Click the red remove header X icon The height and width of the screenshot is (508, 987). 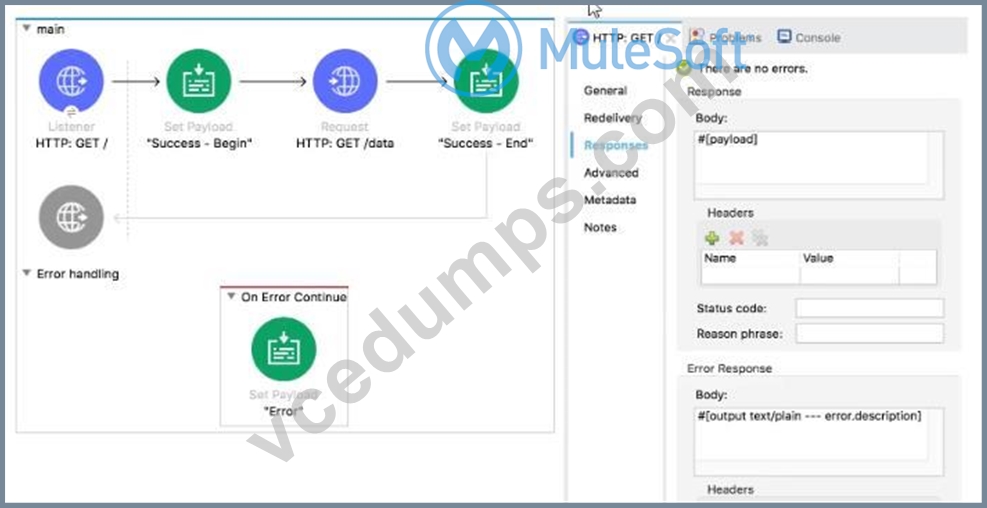[x=736, y=238]
